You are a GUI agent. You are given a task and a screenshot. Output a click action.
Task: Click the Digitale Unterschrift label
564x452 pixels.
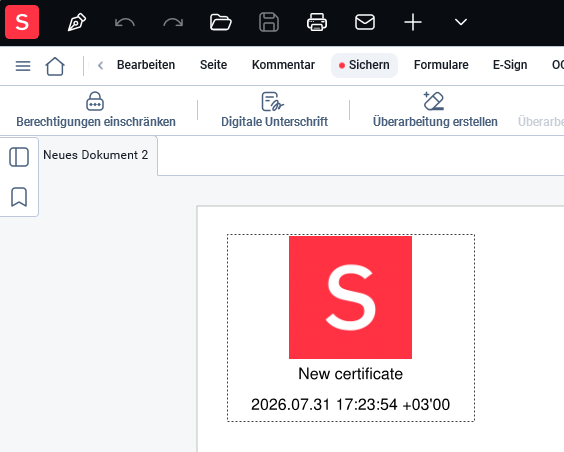(x=274, y=122)
